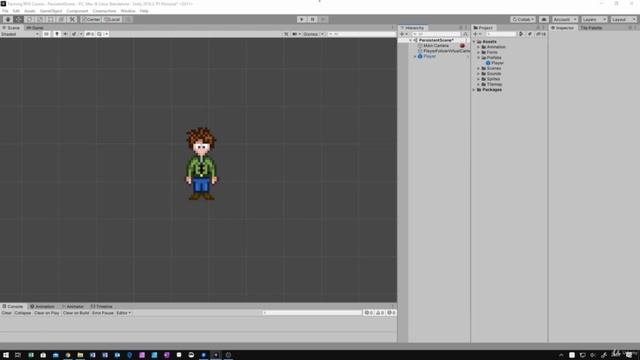Viewport: 640px width, 360px height.
Task: Open the Shaded draw mode dropdown
Action: click(20, 34)
